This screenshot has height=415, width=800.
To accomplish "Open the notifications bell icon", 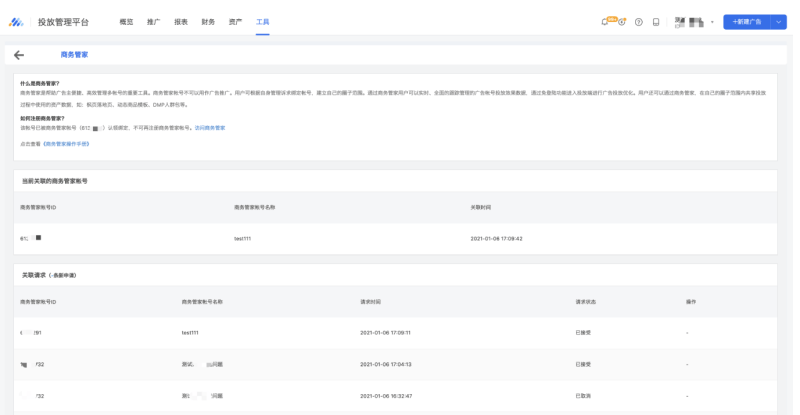I will [x=605, y=22].
